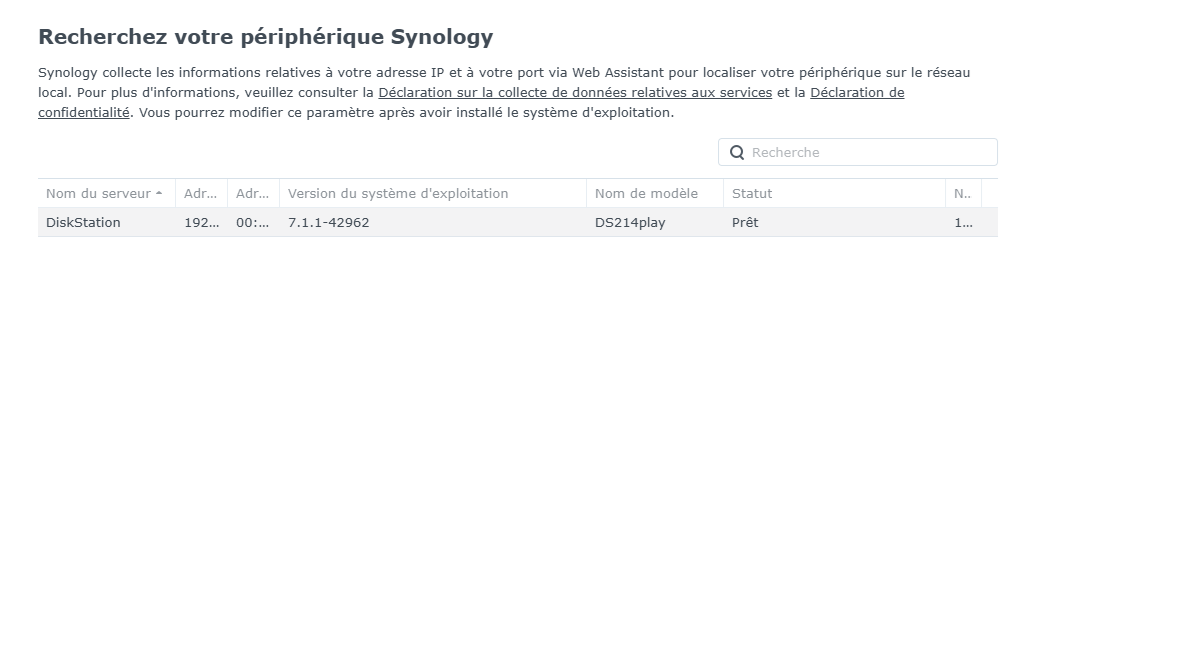The height and width of the screenshot is (648, 1187).
Task: Click Adr... header left of Version column
Action: pyautogui.click(x=254, y=194)
